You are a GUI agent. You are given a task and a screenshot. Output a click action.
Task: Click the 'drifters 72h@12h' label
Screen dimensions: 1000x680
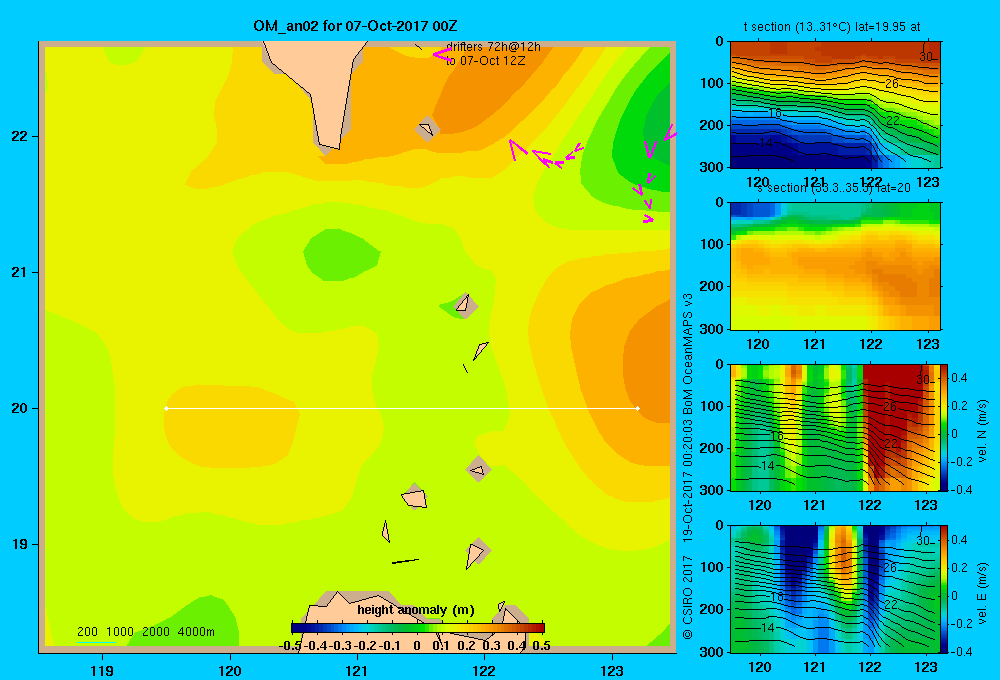493,47
